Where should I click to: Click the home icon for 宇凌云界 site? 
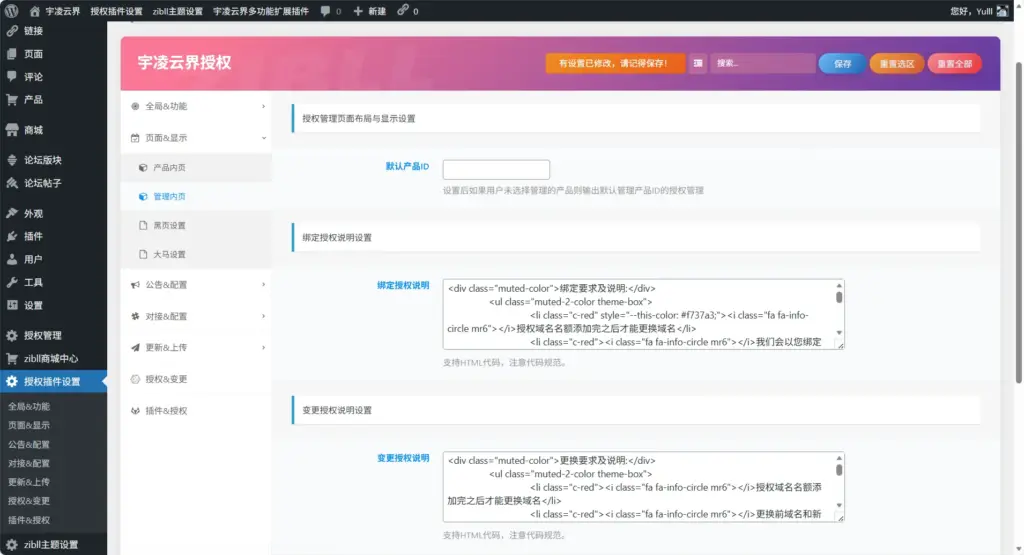click(35, 11)
